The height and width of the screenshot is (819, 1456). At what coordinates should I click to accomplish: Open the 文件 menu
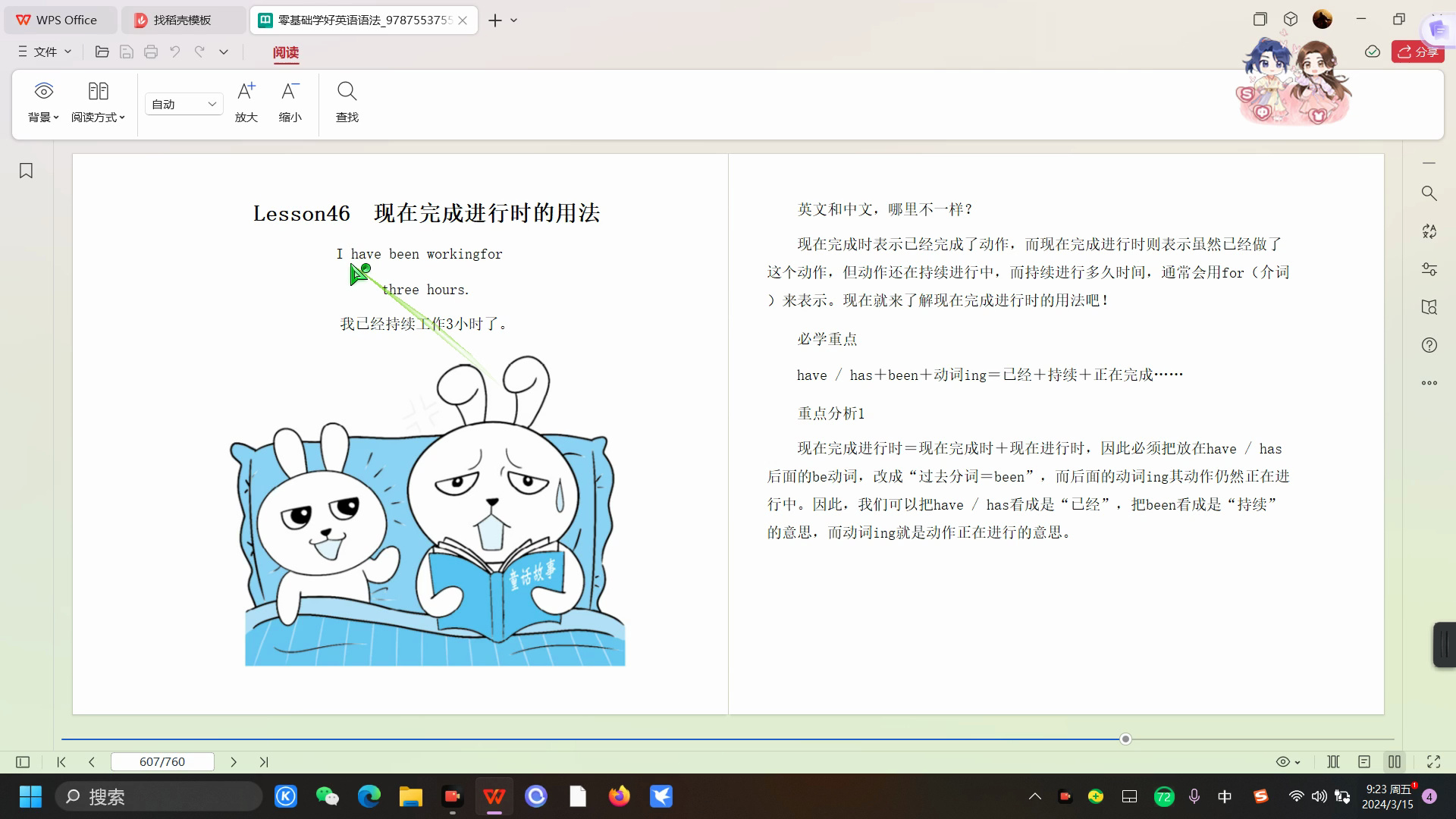point(45,52)
